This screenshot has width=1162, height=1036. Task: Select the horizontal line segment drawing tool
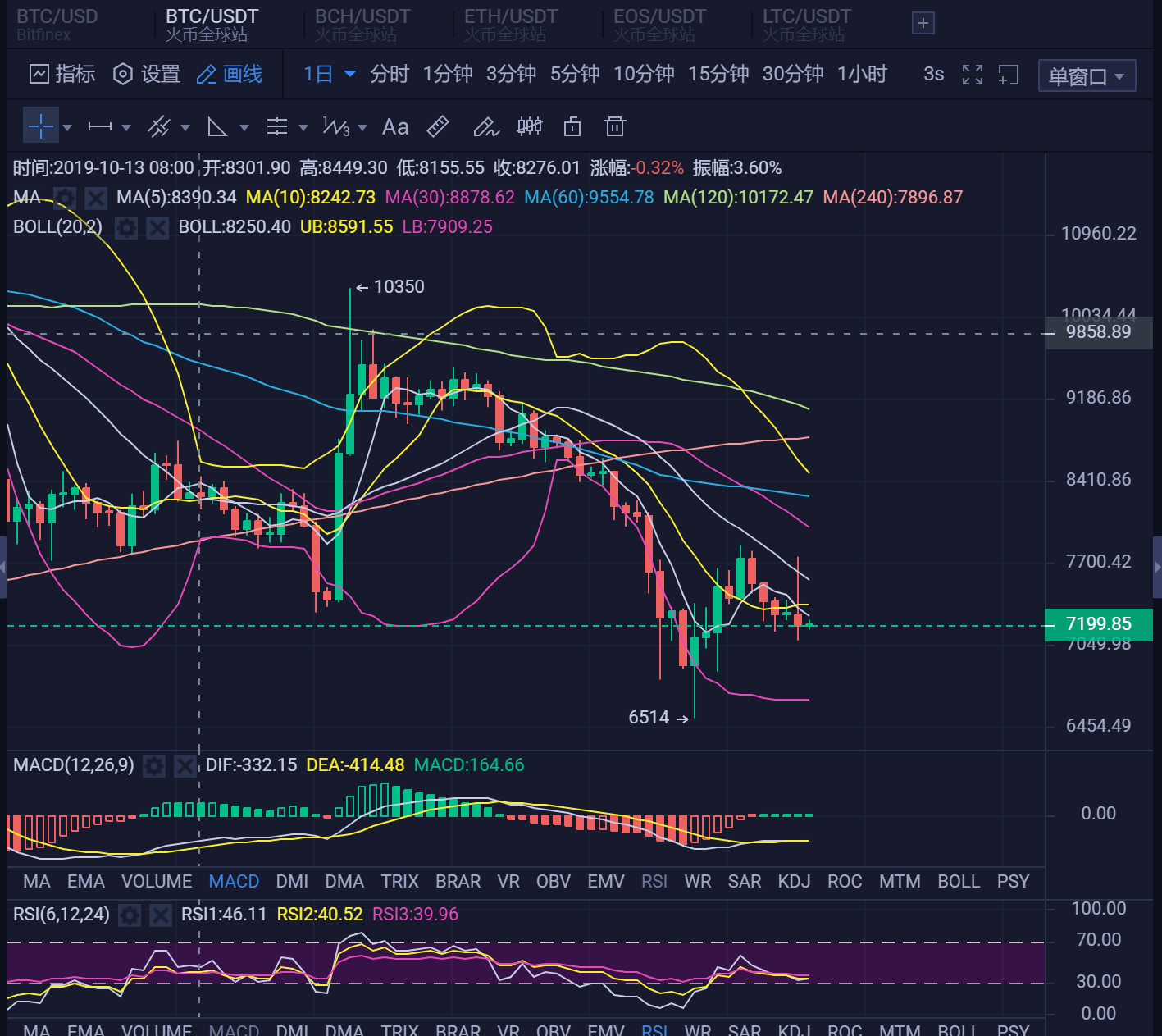pos(100,127)
